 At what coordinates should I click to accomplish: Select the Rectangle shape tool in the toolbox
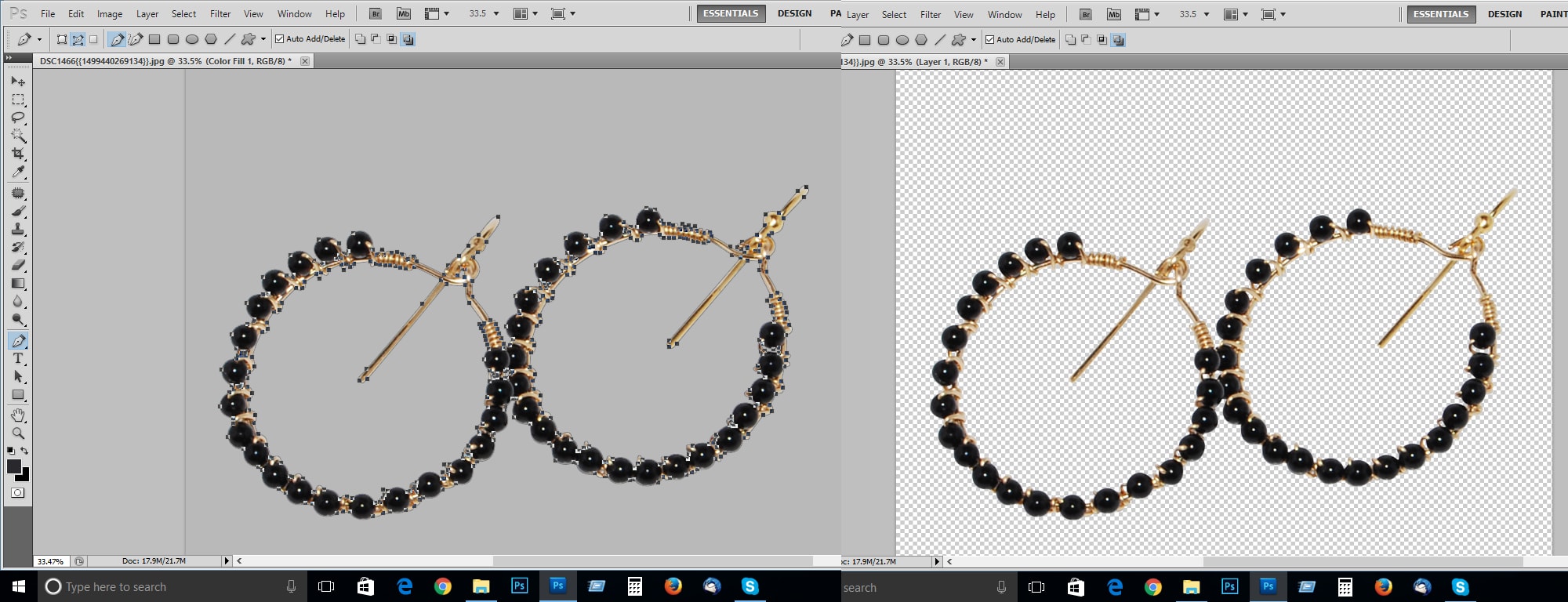click(18, 394)
